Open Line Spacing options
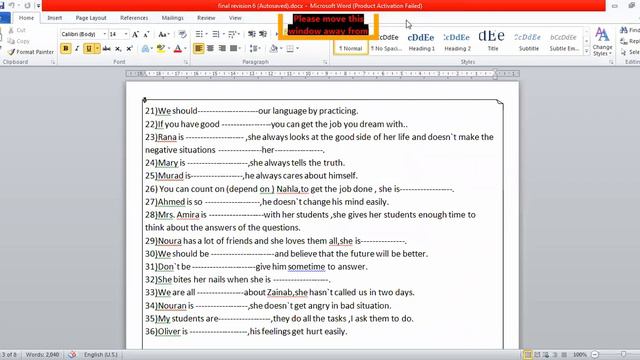This screenshot has width=640, height=360. tap(255, 49)
